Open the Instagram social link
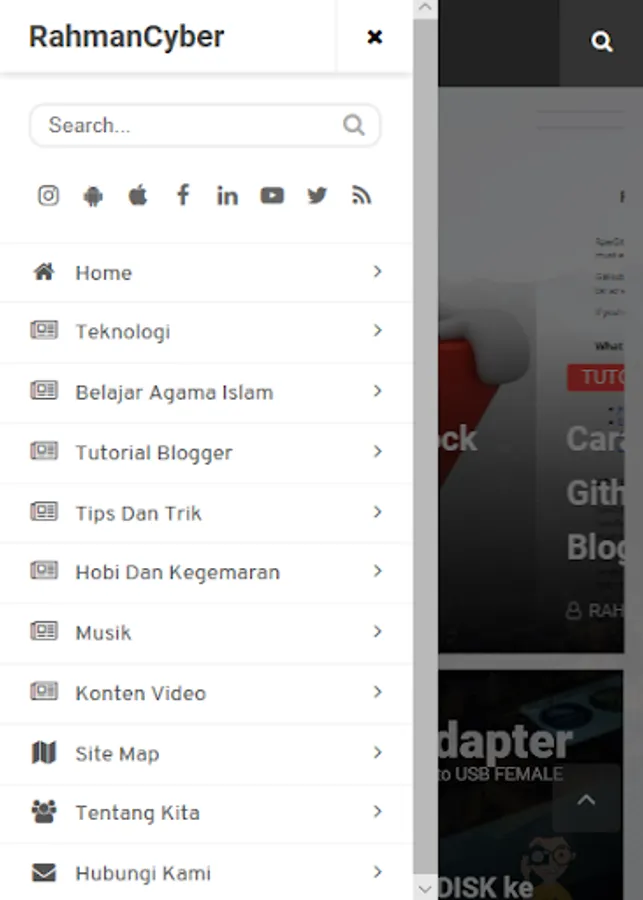Image resolution: width=643 pixels, height=900 pixels. [48, 196]
